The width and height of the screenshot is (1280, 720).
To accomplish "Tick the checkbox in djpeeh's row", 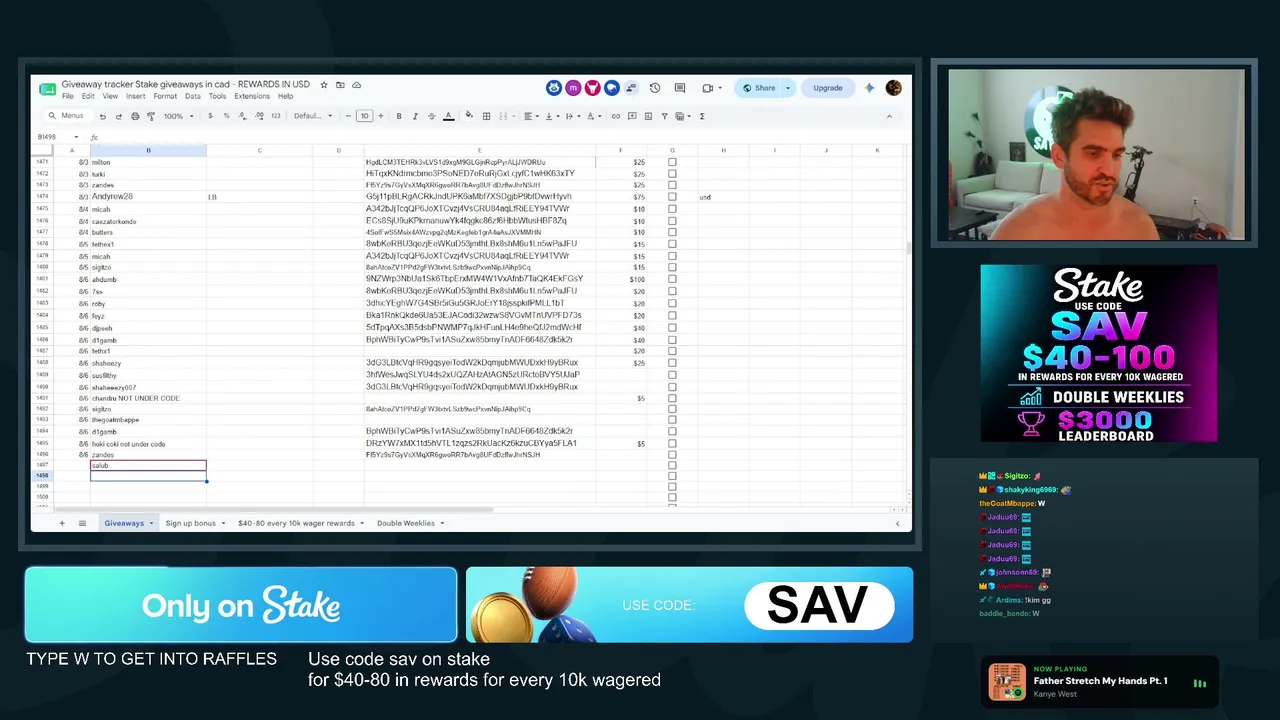I will pyautogui.click(x=672, y=327).
